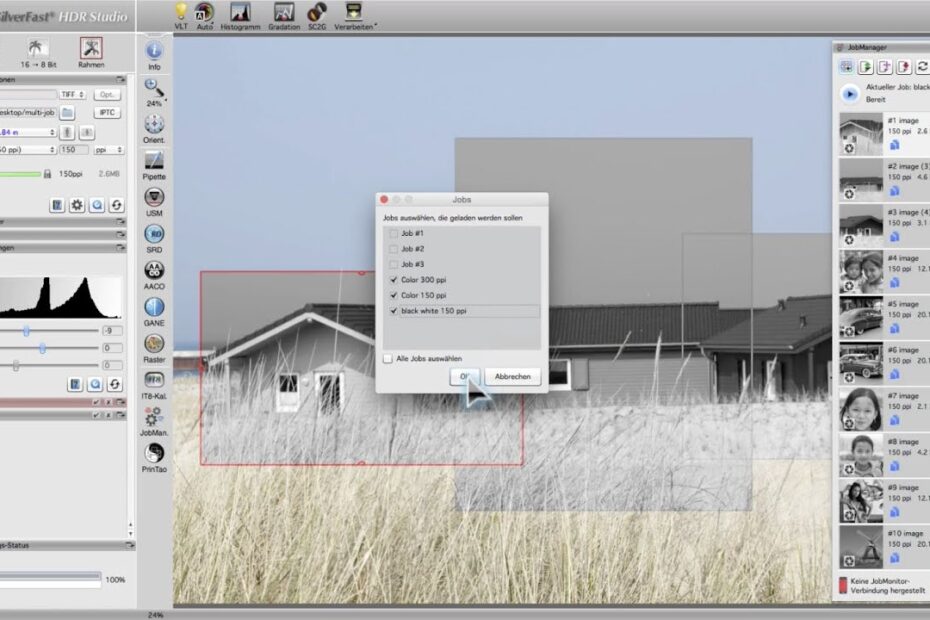Click the IPTC button
930x620 pixels.
pyautogui.click(x=108, y=113)
